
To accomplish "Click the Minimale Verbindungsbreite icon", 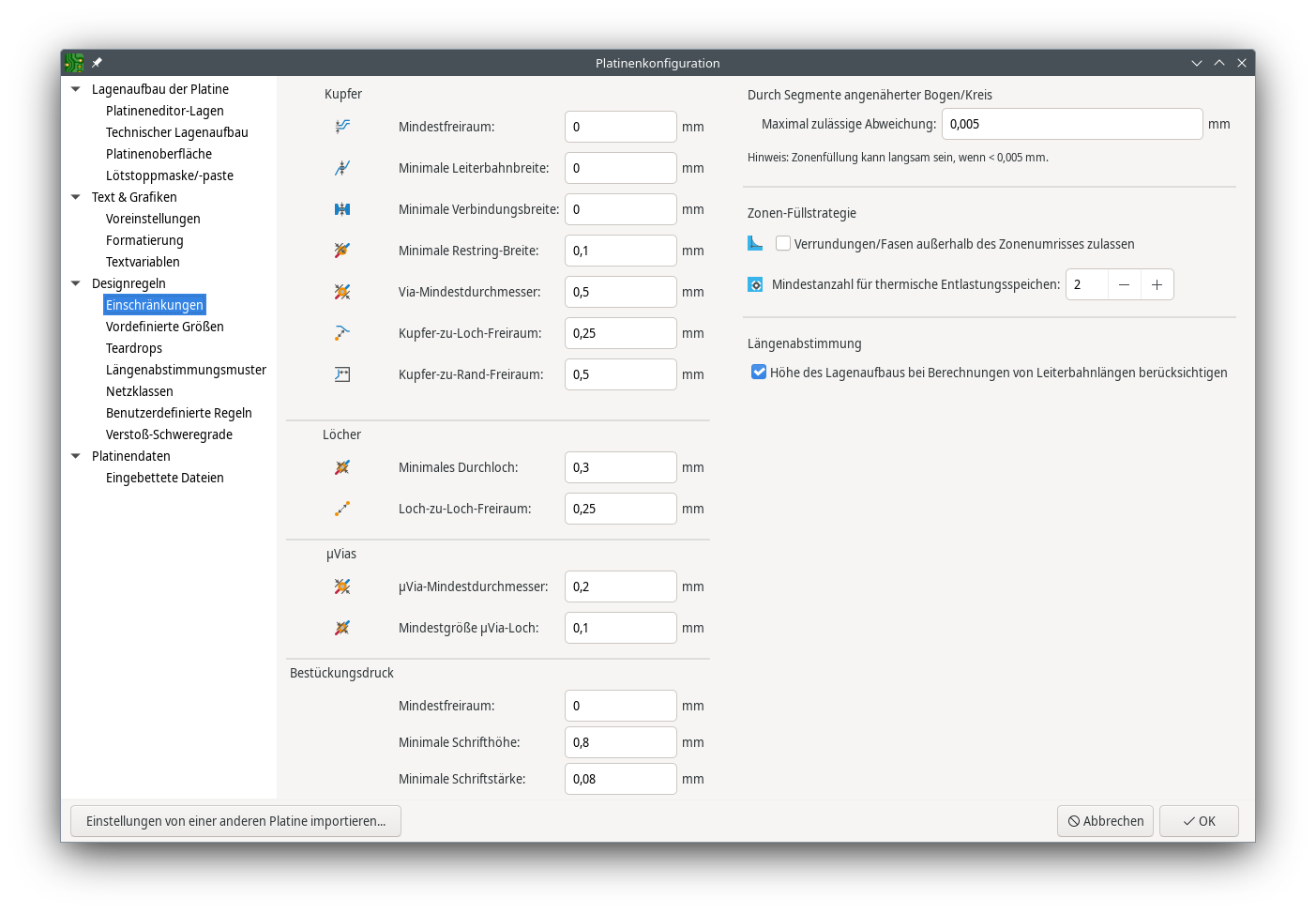I will [x=342, y=209].
